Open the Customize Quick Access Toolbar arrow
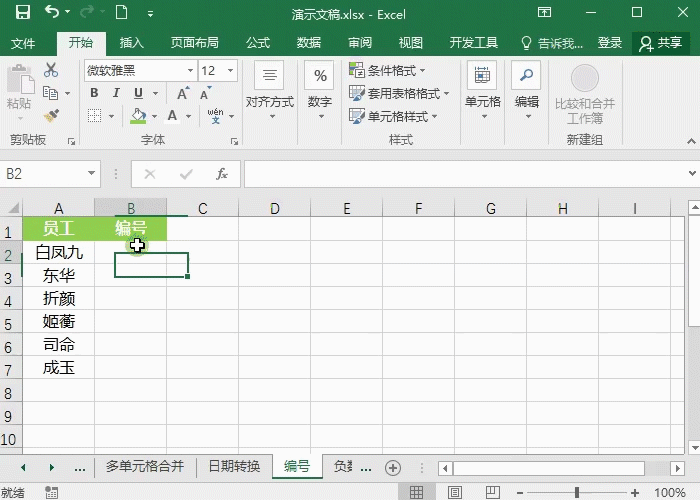 [150, 14]
